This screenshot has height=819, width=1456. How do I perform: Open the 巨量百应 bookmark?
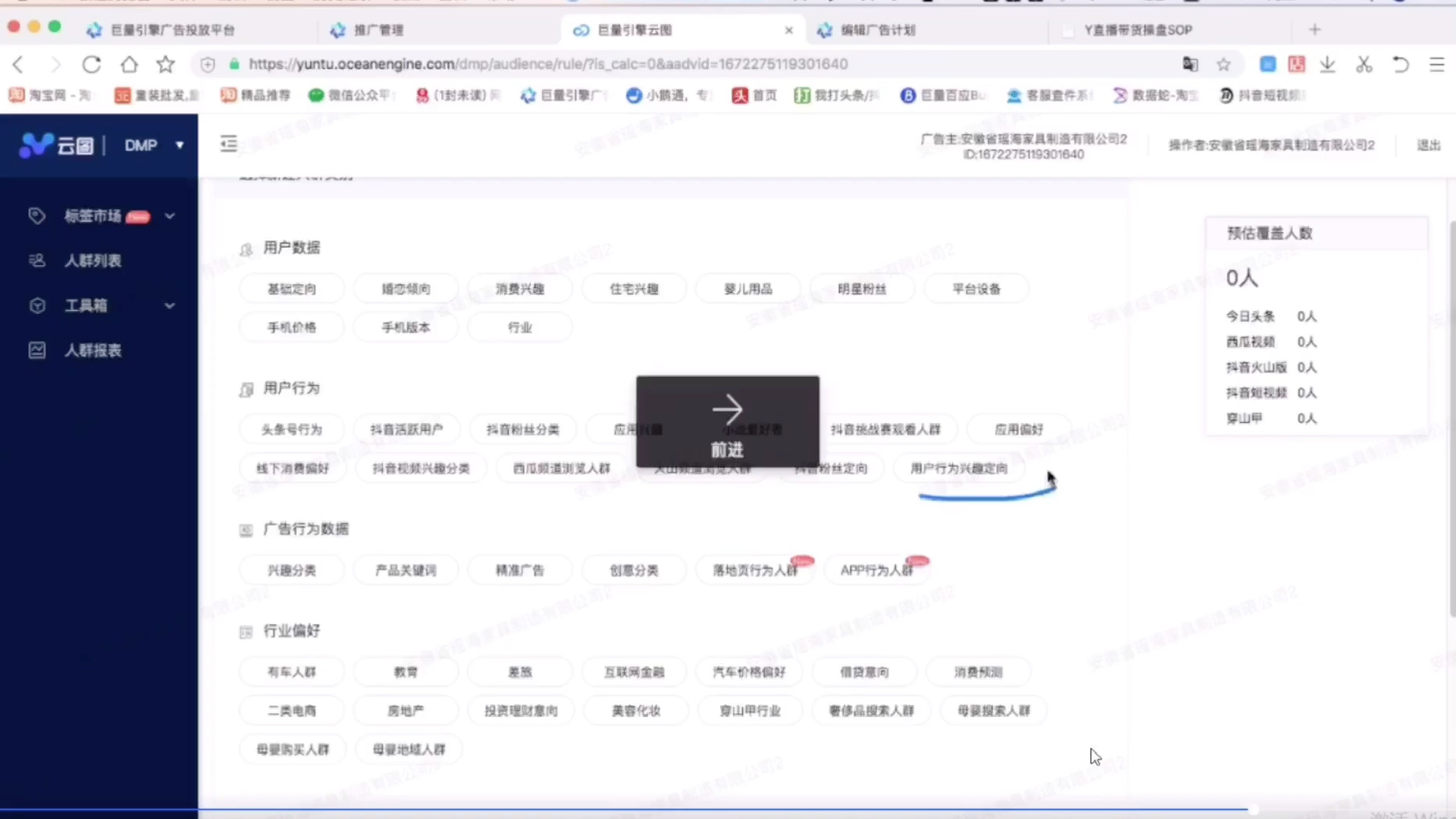[943, 95]
